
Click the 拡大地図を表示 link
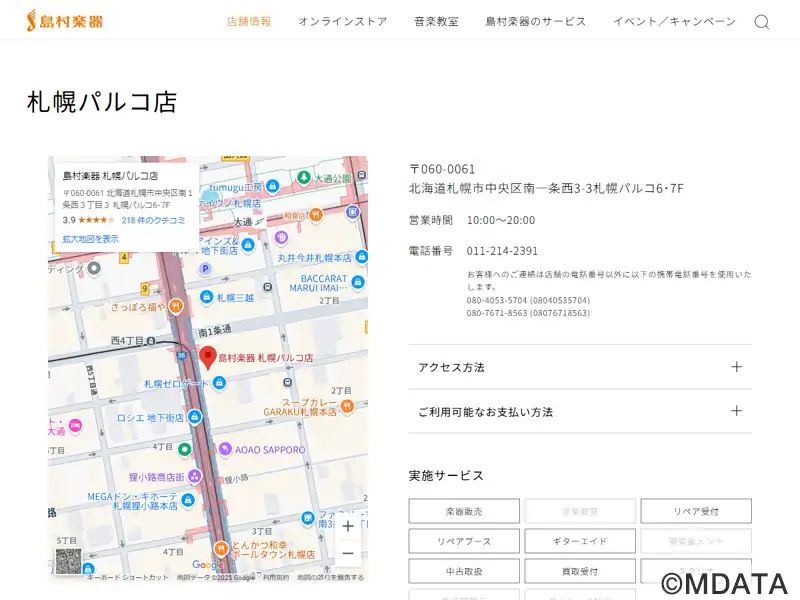coord(90,239)
